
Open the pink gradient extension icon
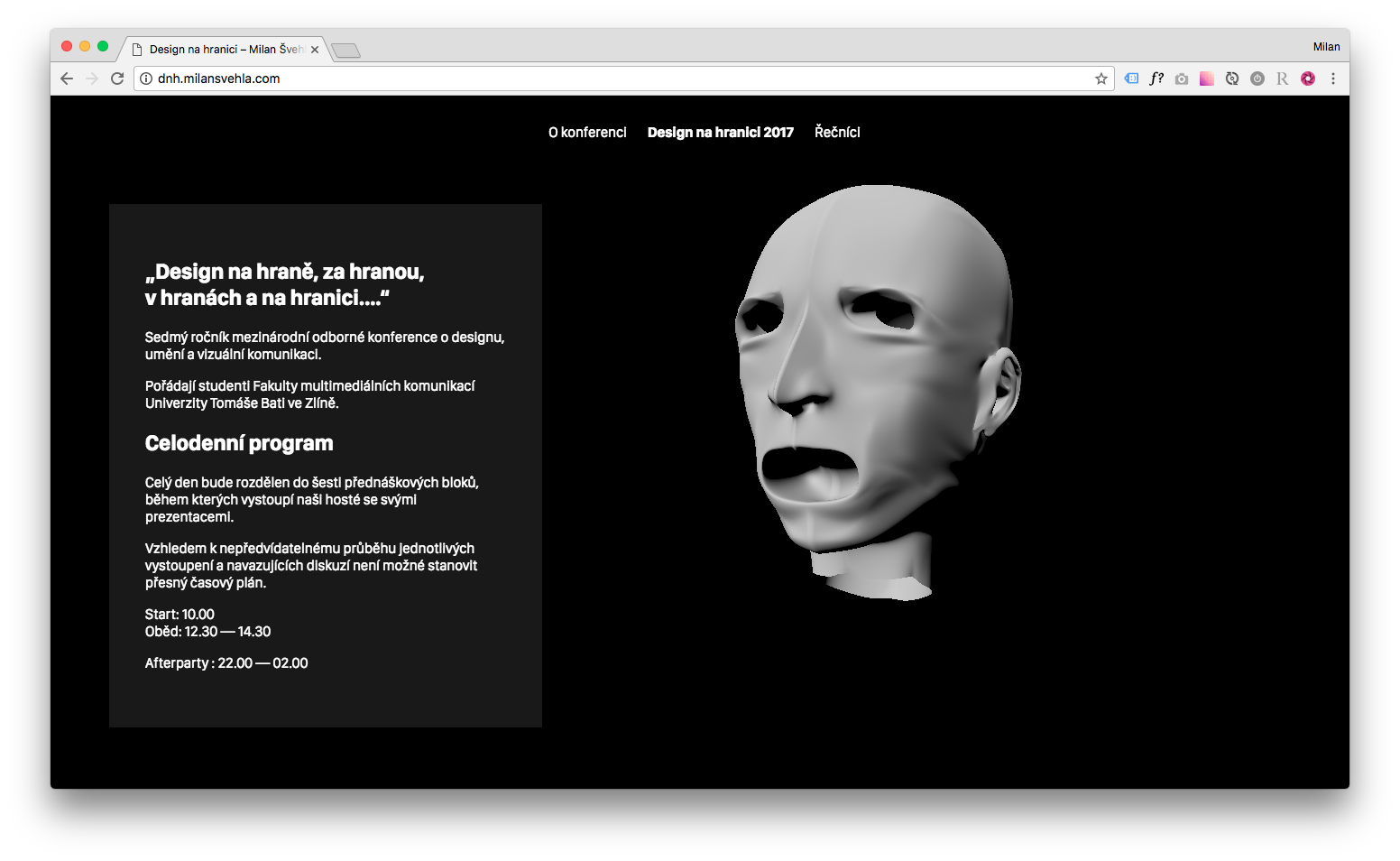[1207, 79]
